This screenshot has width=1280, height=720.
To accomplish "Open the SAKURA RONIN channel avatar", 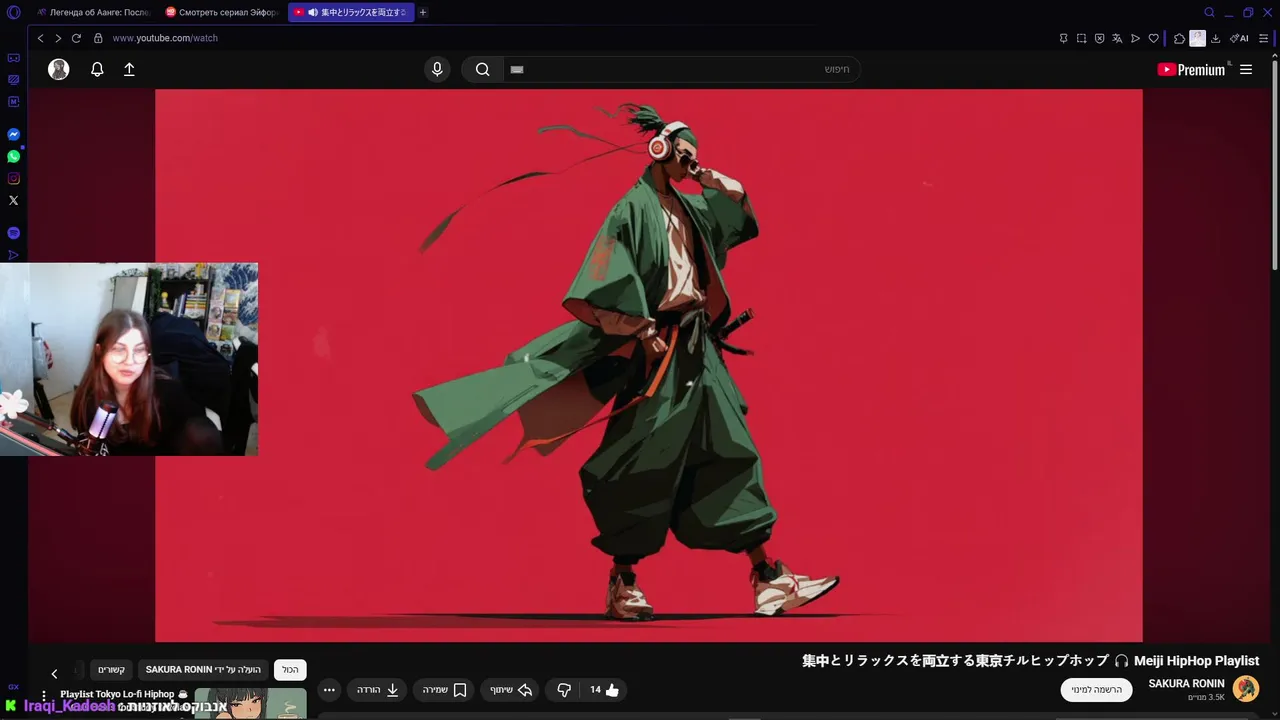I will click(x=1246, y=689).
